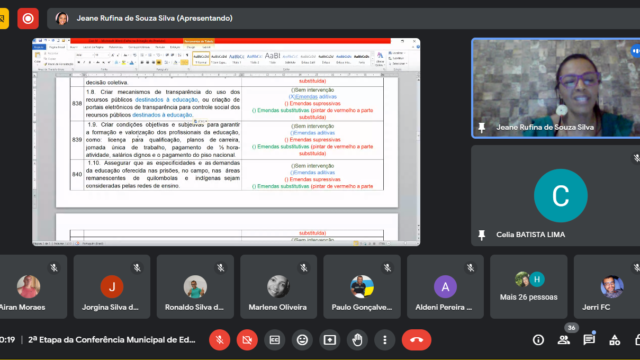Click row number 839 cell
640x360 pixels.
click(77, 140)
